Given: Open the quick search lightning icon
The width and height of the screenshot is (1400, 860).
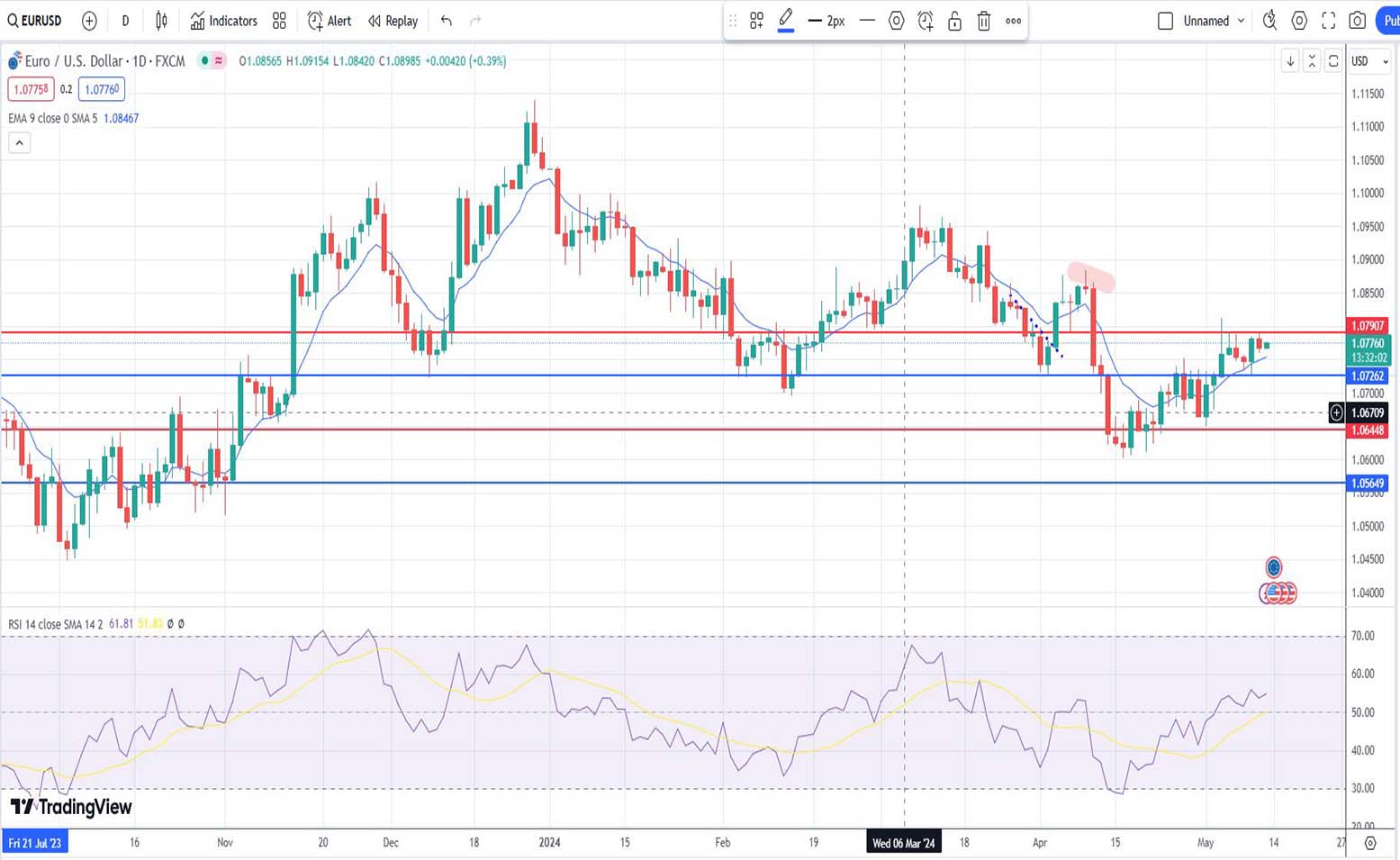Looking at the screenshot, I should tap(1269, 21).
